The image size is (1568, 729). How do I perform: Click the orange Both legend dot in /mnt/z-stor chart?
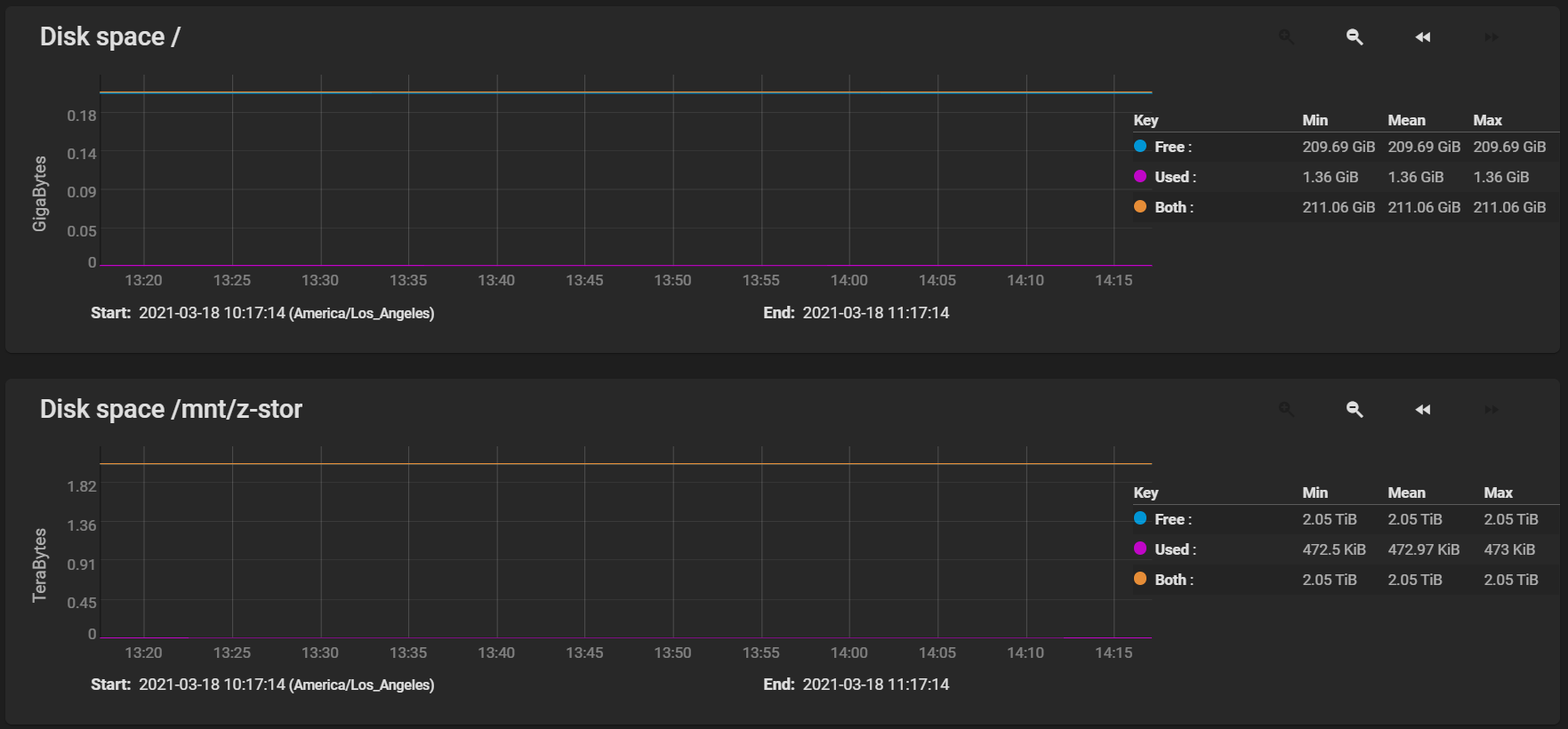click(x=1140, y=579)
